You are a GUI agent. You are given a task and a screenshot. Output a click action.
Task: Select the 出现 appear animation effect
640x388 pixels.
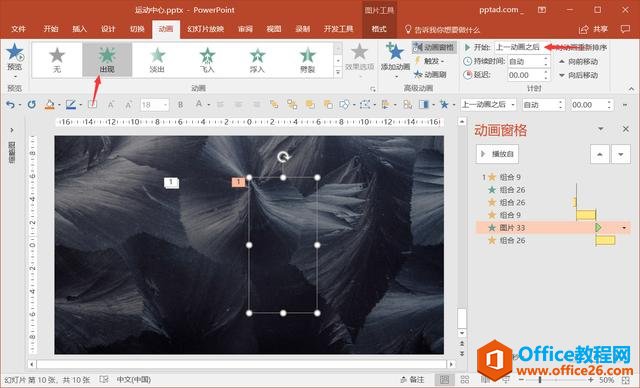(x=107, y=60)
